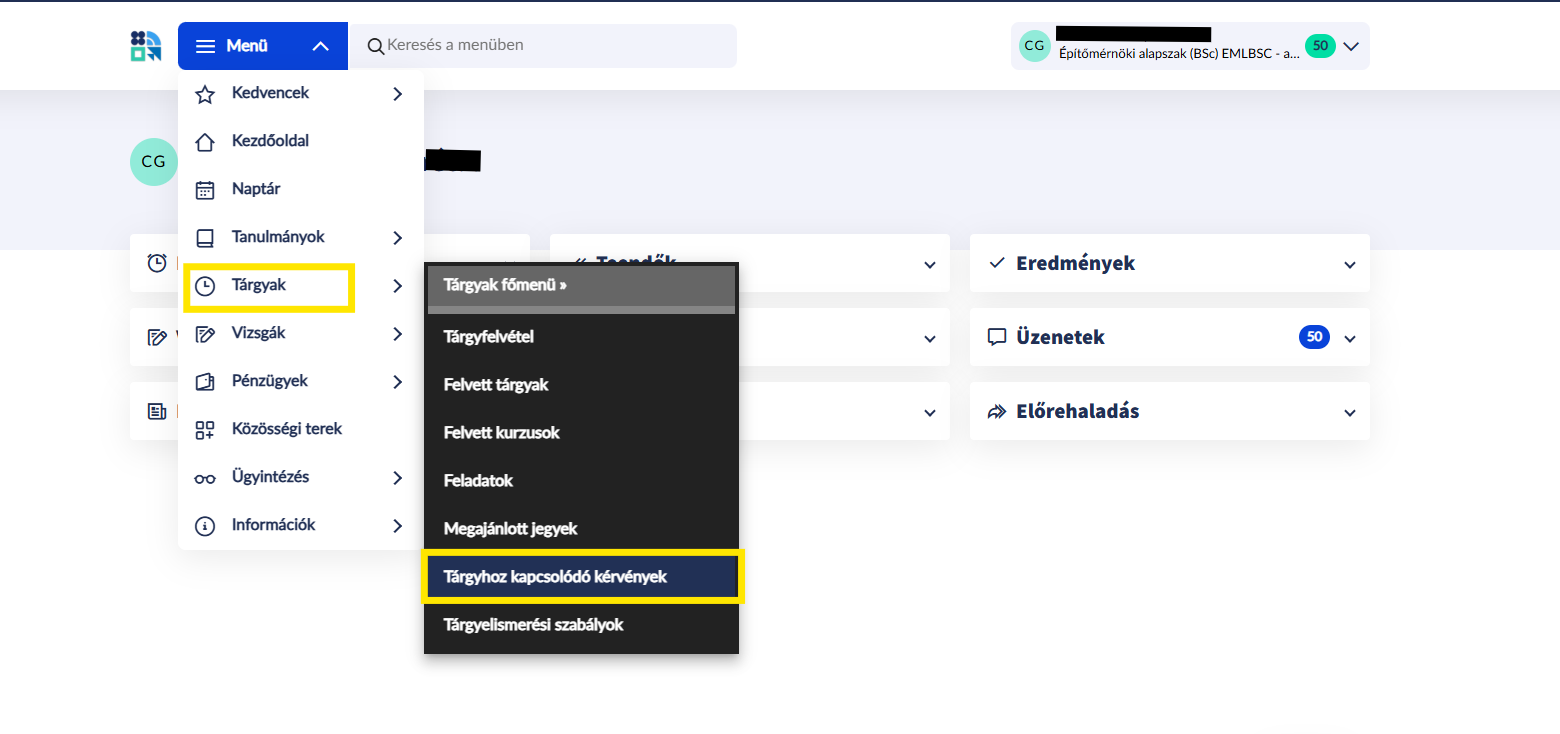Click the Kedvencek star icon

click(x=205, y=94)
